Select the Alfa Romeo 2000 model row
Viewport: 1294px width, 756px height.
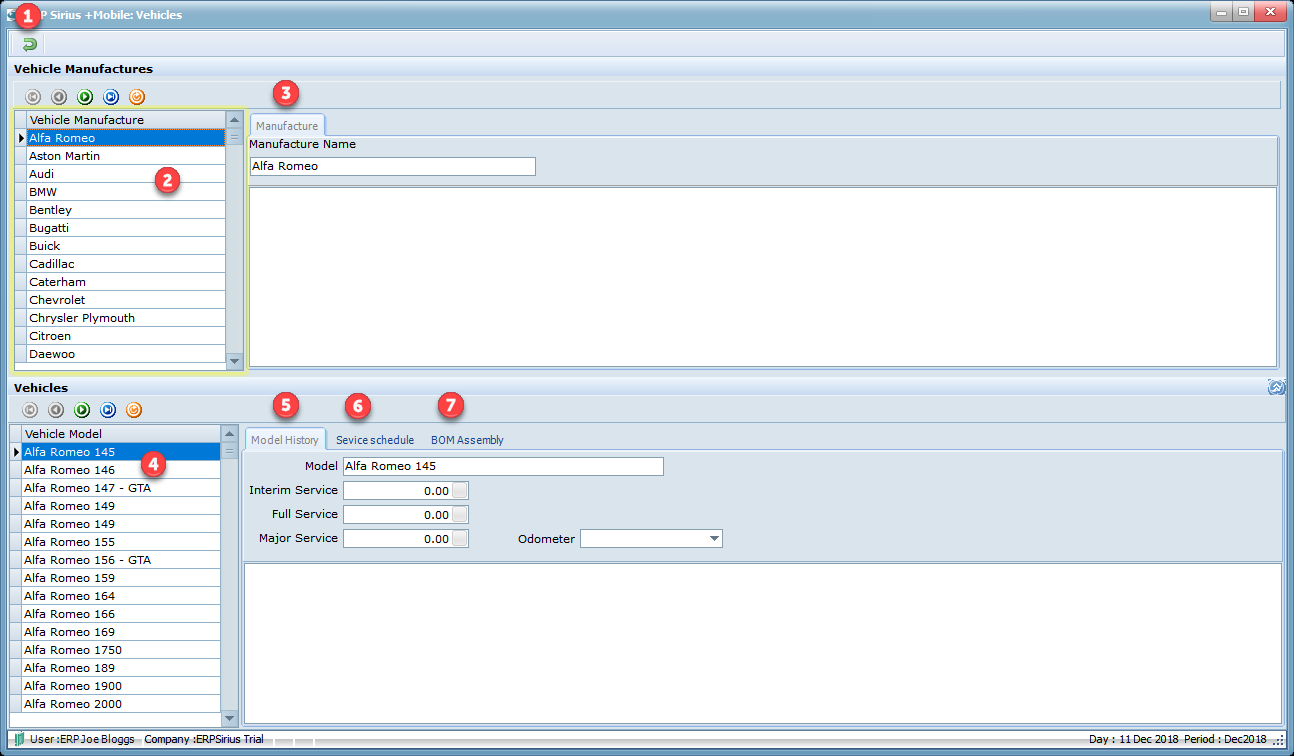[x=121, y=704]
